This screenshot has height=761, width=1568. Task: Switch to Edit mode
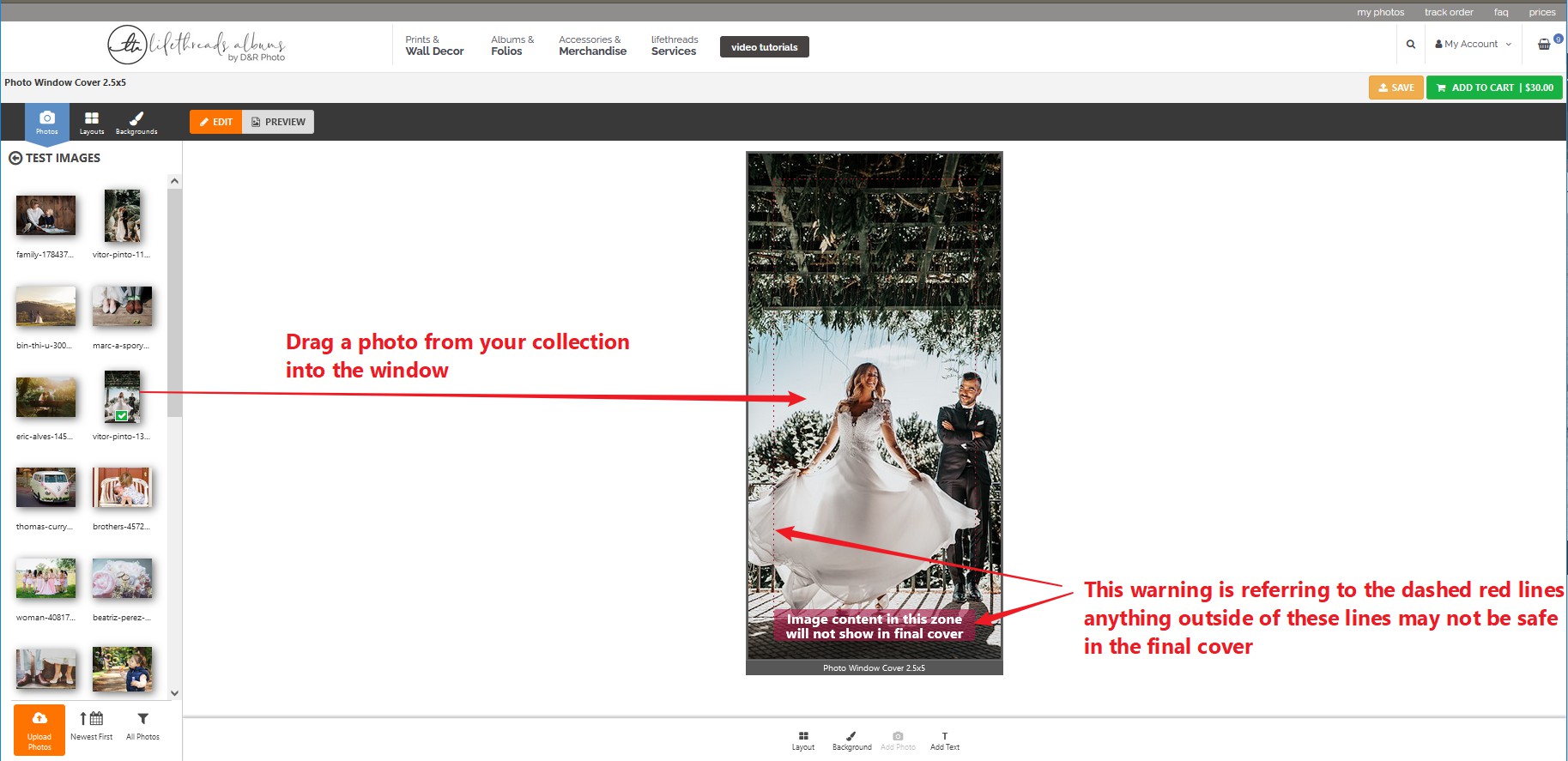(x=216, y=122)
